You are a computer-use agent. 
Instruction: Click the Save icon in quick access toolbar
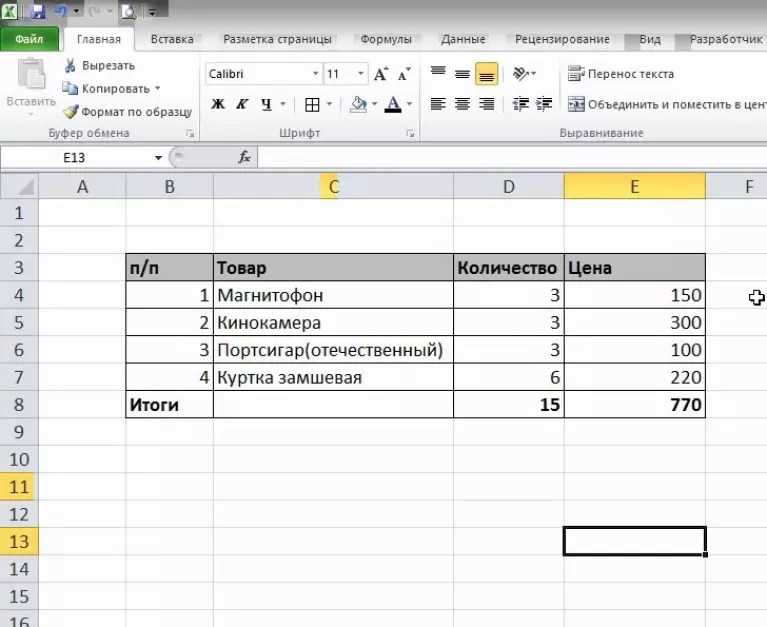click(x=38, y=10)
